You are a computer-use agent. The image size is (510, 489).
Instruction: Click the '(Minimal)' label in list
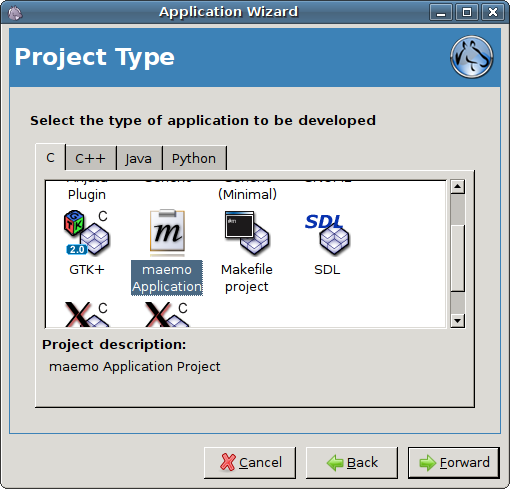[x=247, y=194]
